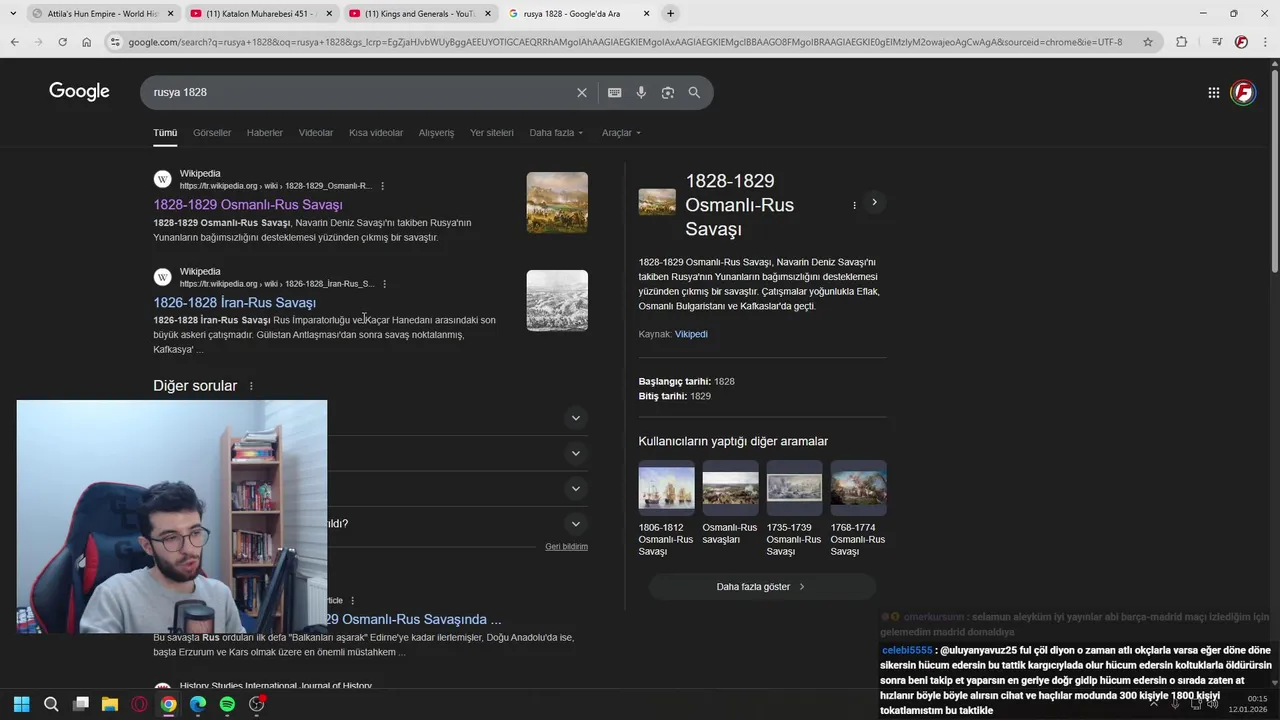Open more options for Osmanlı-Rus Savaşı result

[x=382, y=186]
